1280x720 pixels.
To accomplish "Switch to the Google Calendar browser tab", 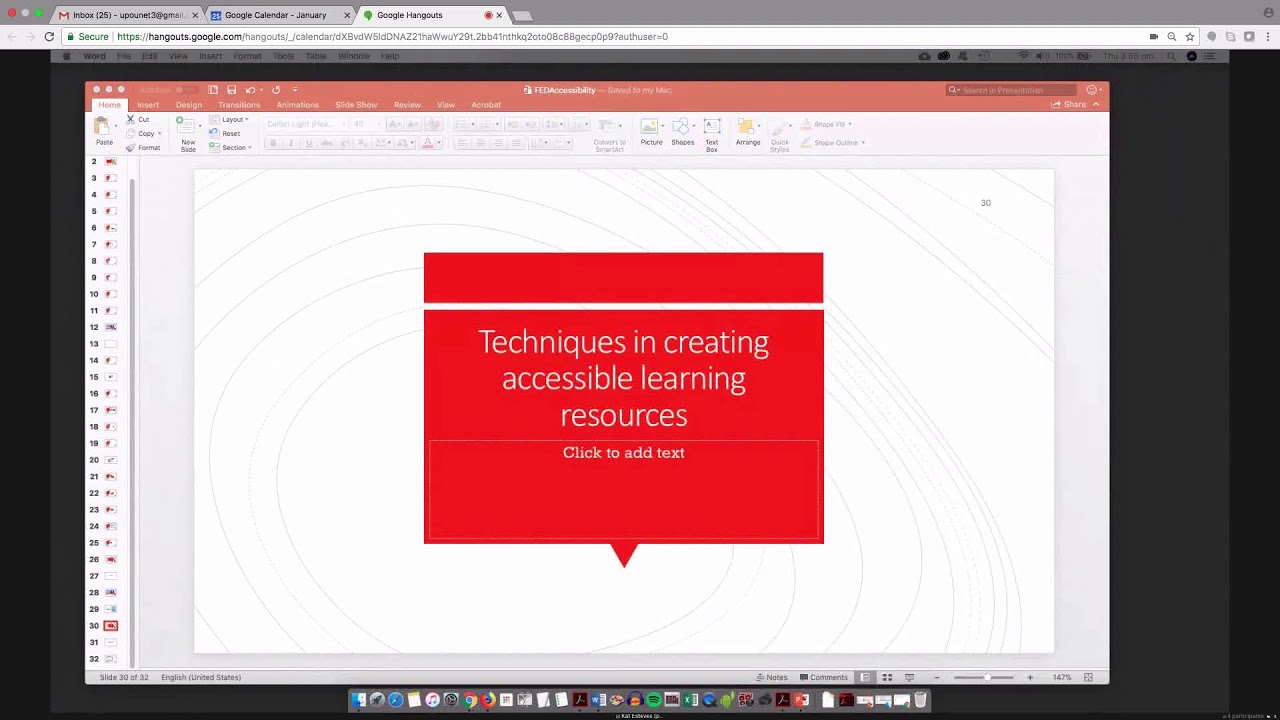I will (275, 15).
